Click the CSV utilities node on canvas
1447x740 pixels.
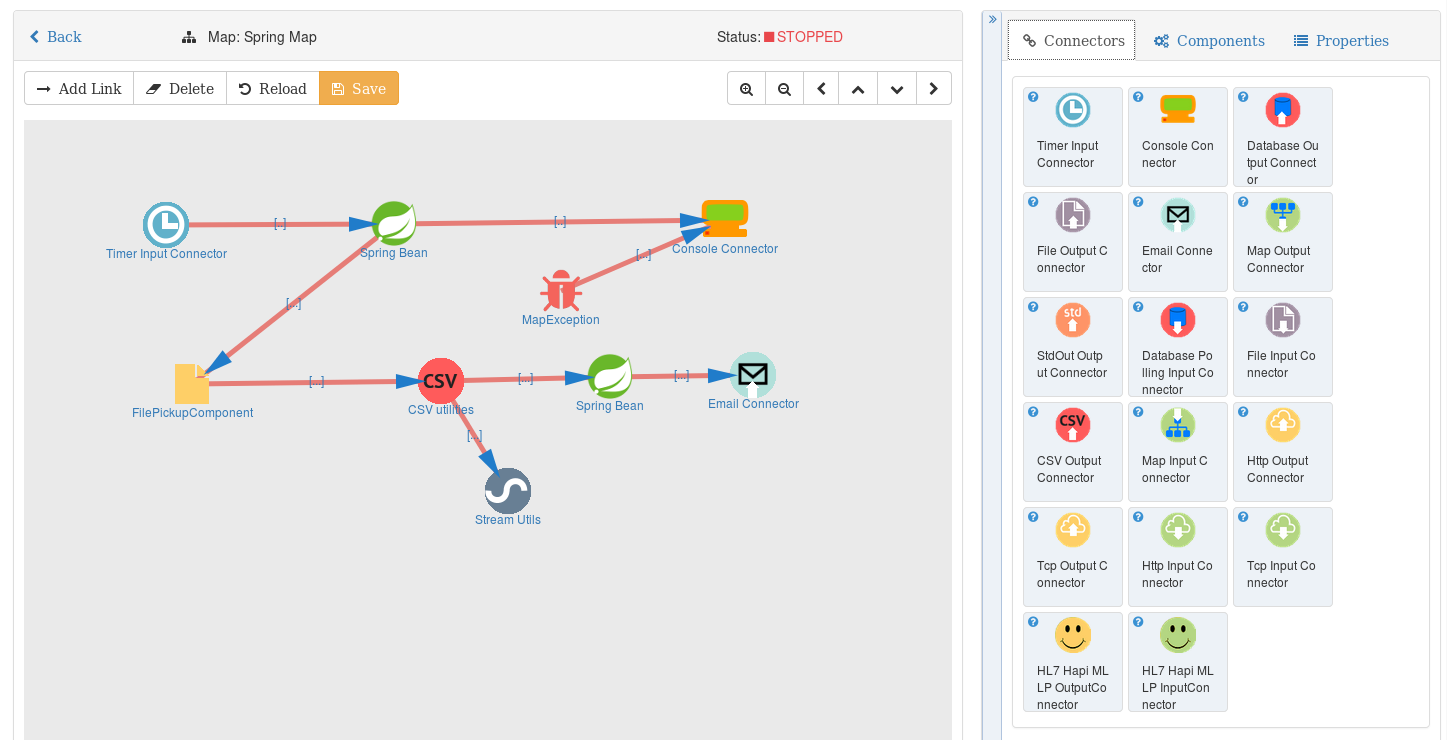[x=441, y=381]
